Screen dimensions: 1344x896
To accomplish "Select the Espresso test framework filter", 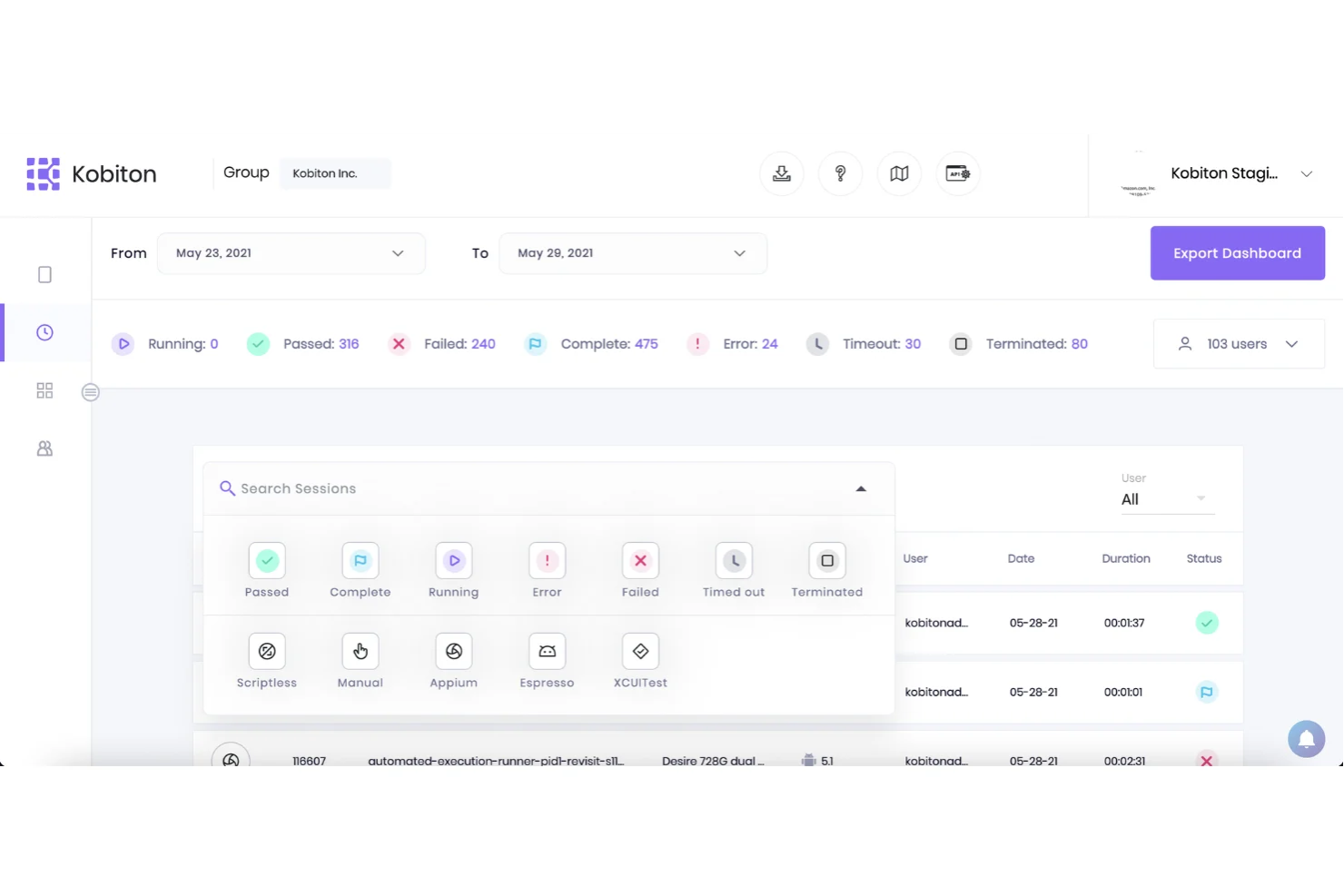I will tap(546, 651).
